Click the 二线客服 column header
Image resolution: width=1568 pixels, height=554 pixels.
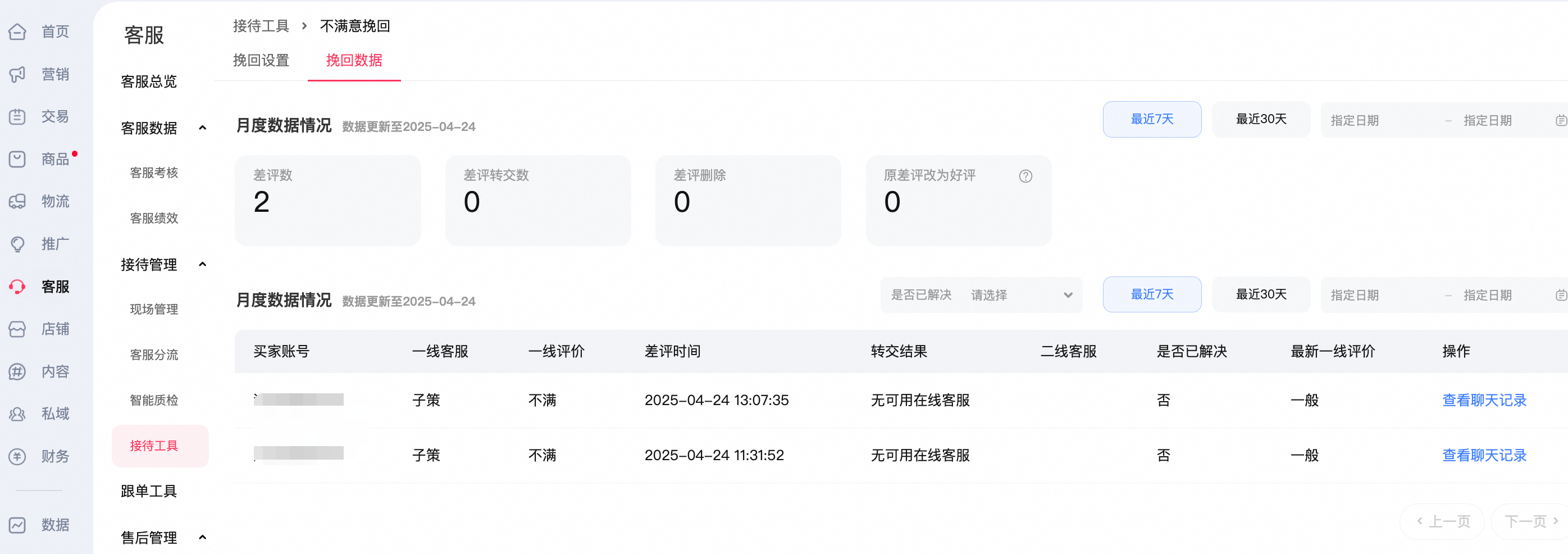coord(1068,351)
